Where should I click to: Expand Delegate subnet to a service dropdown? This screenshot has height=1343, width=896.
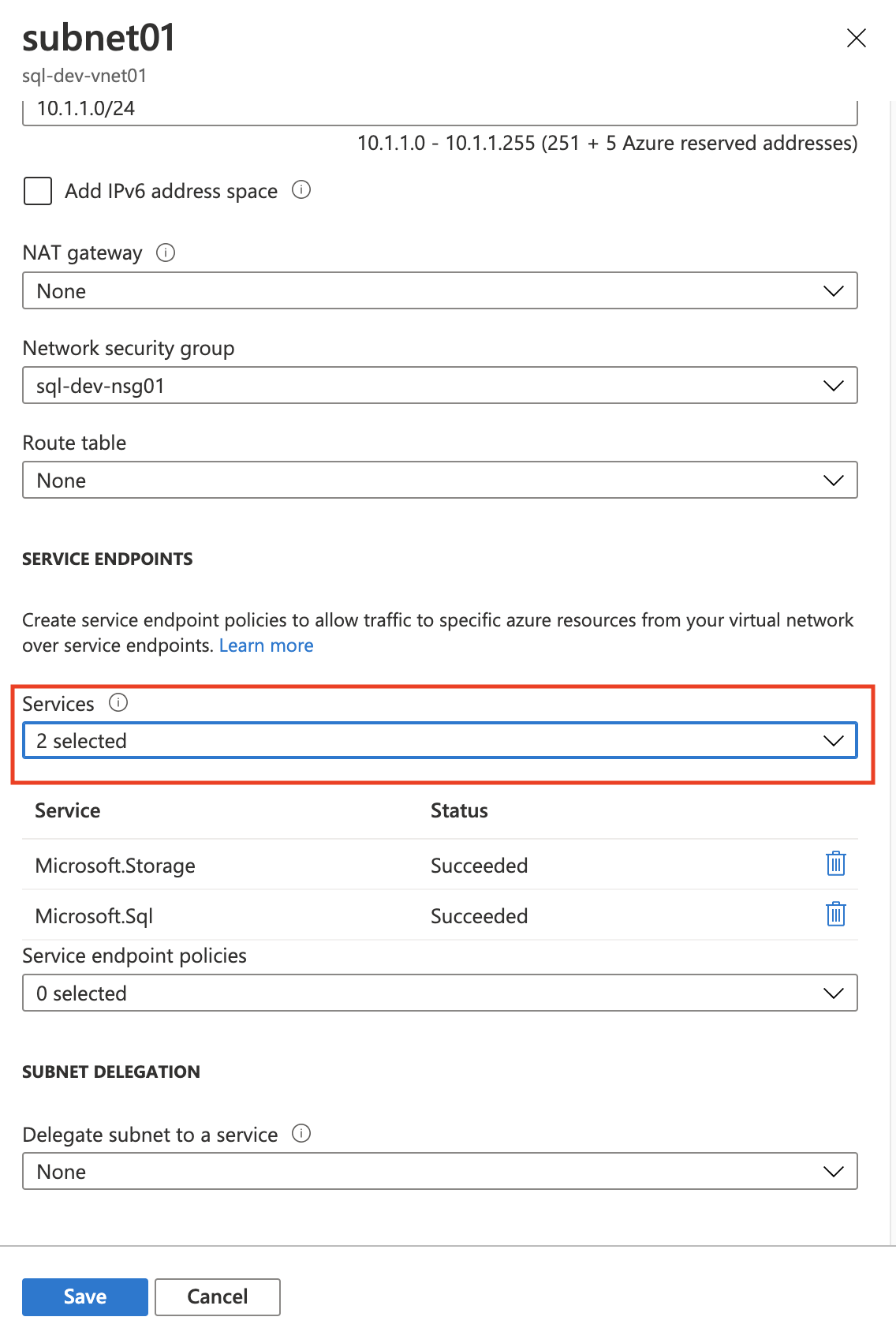[x=439, y=1172]
